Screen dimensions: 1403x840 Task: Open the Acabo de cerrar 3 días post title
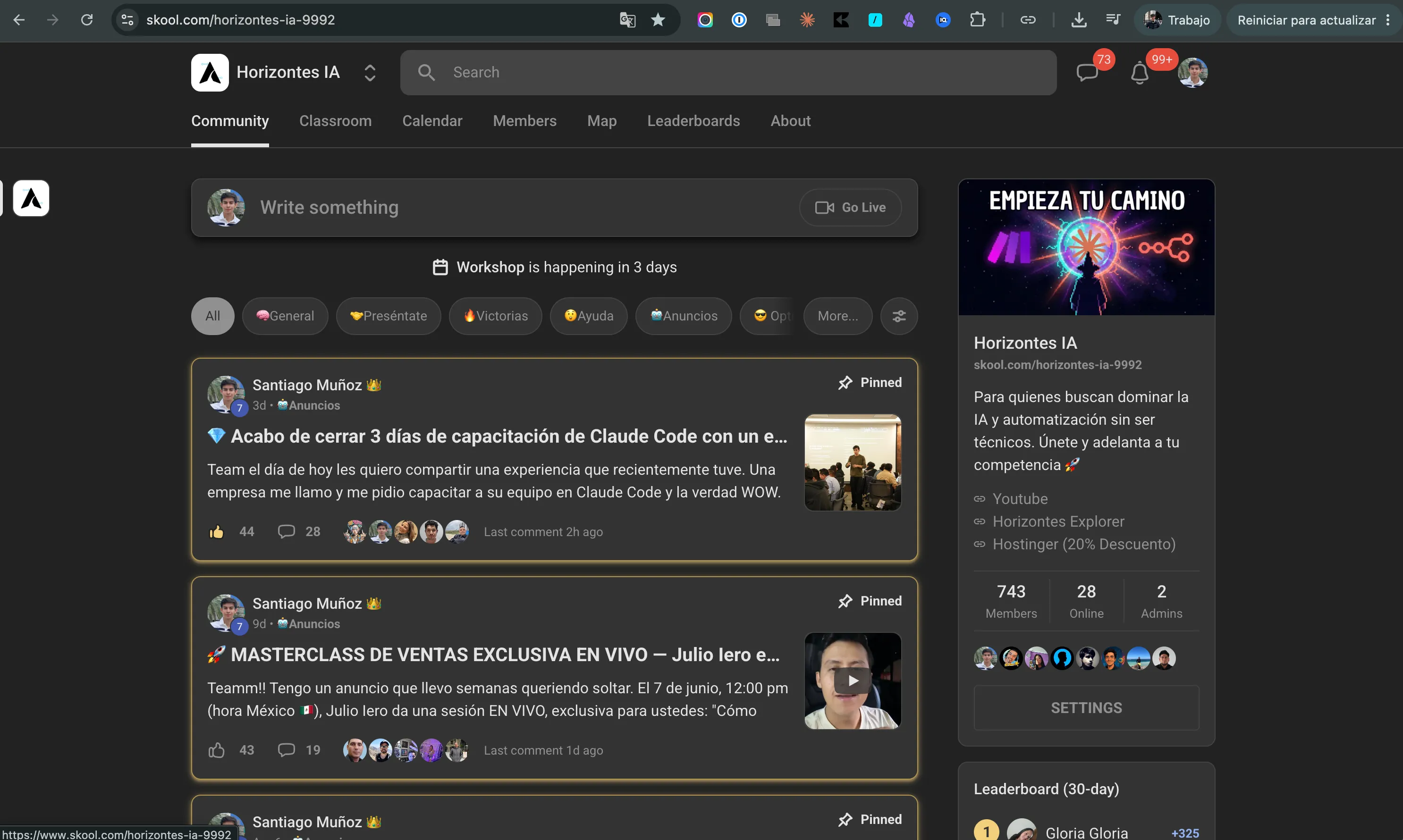point(497,437)
